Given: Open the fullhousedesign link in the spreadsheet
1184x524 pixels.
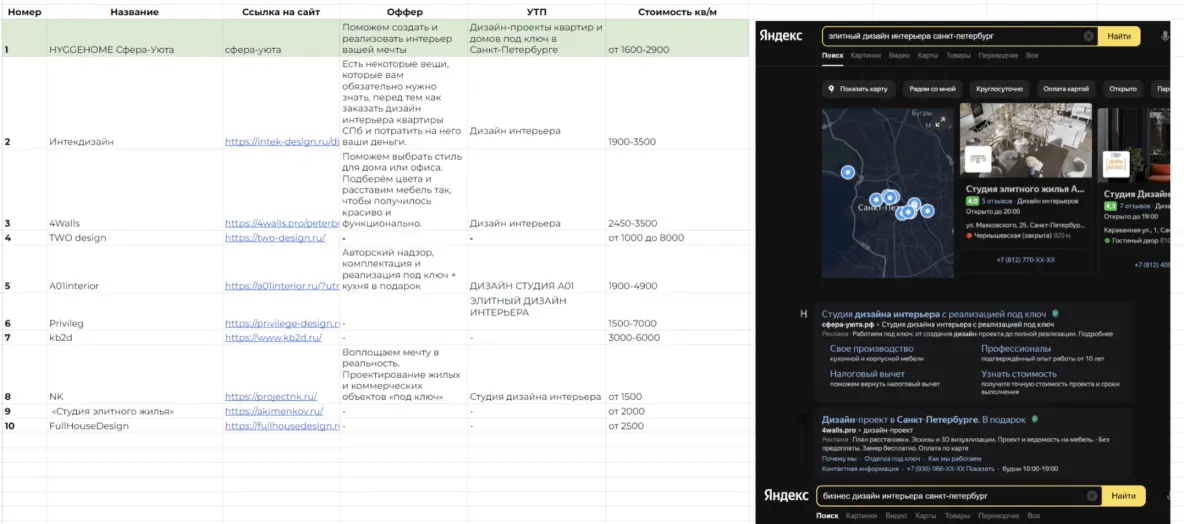Looking at the screenshot, I should (282, 426).
